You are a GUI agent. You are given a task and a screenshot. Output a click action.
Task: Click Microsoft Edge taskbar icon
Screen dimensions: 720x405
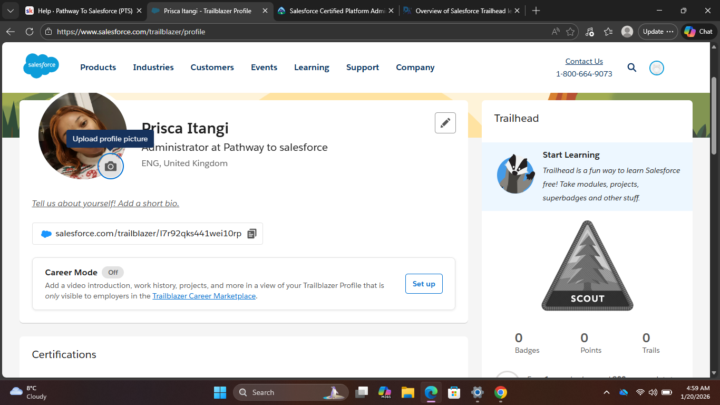(x=431, y=393)
